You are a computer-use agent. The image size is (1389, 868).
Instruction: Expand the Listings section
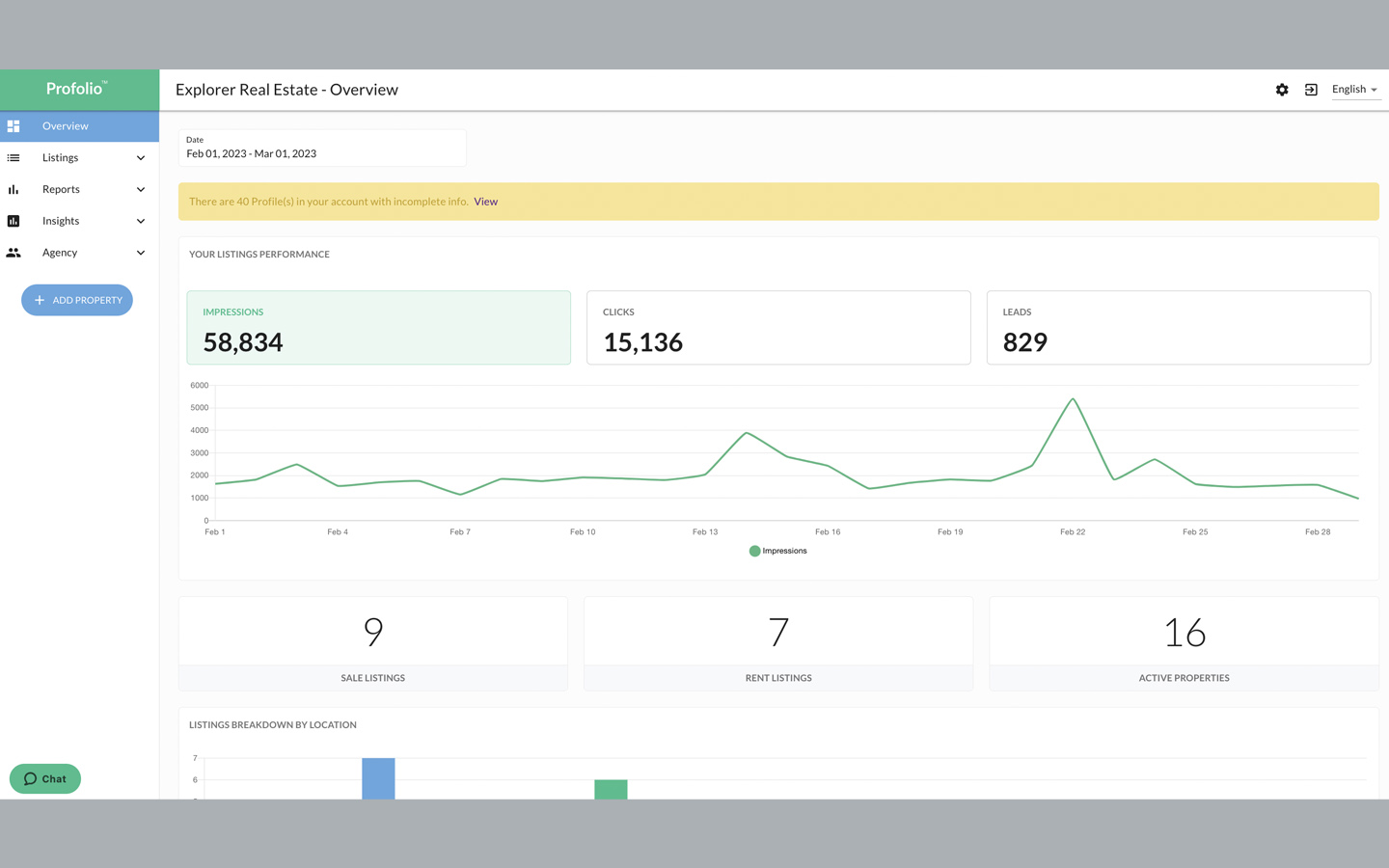point(140,157)
